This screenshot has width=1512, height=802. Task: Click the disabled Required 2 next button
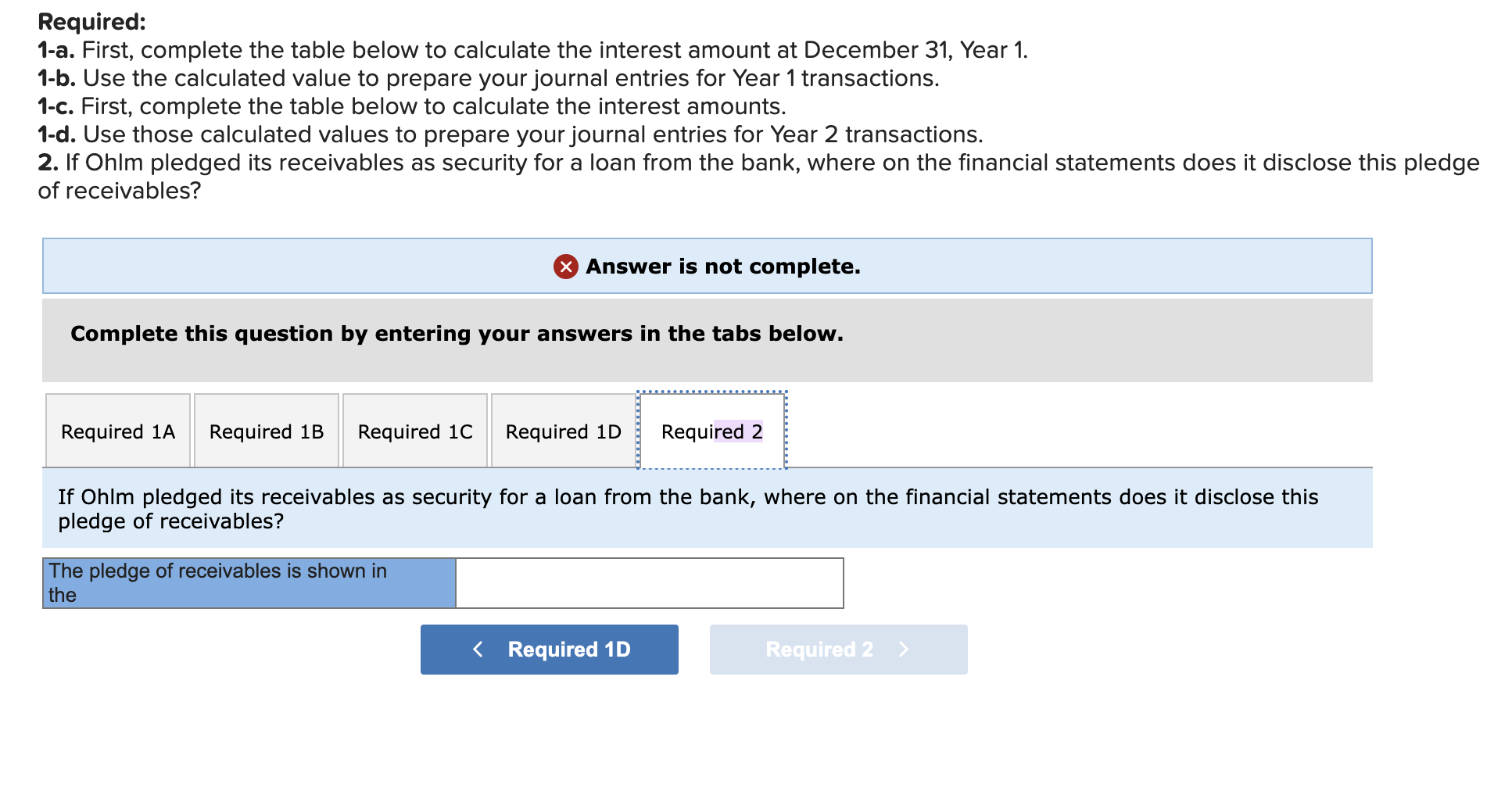tap(838, 649)
